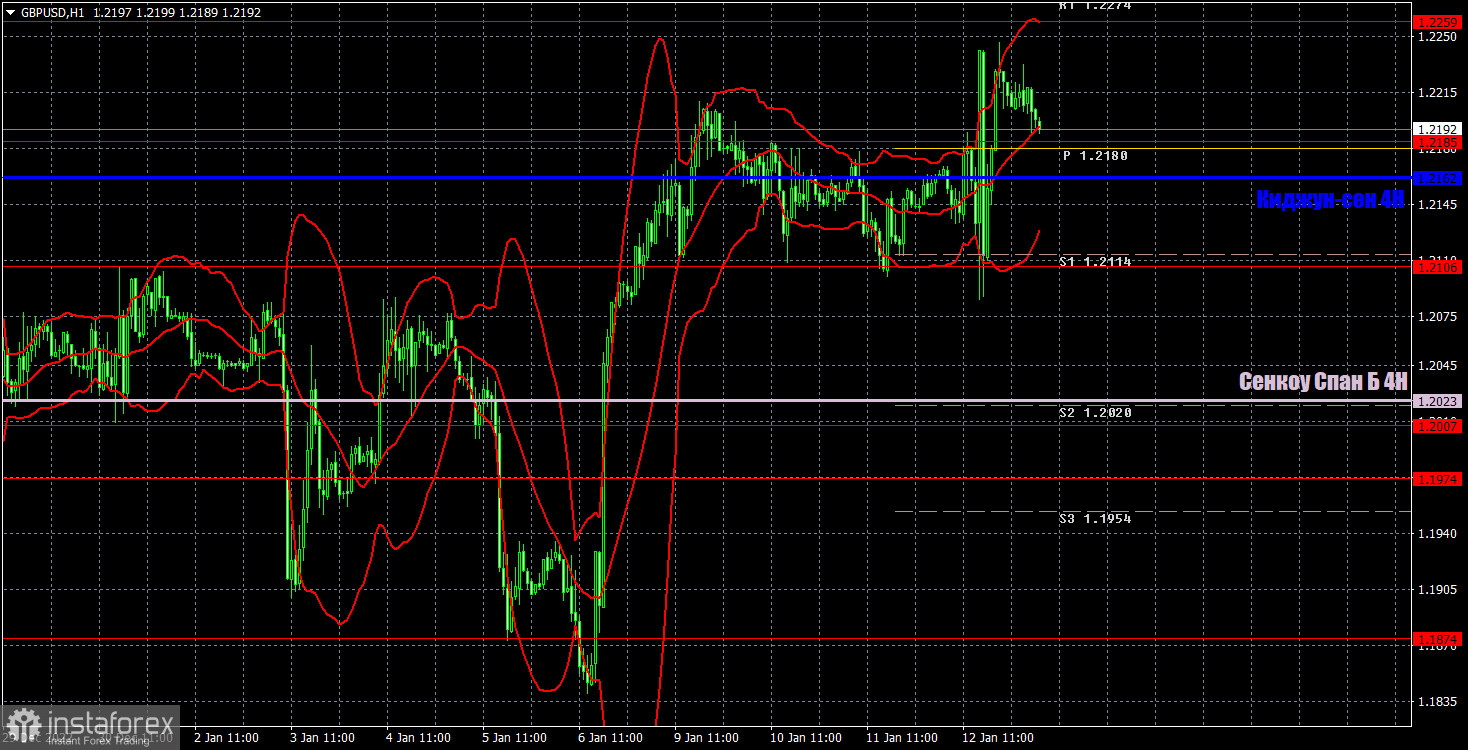The height and width of the screenshot is (750, 1468).
Task: Select the P 1.2180 pivot label
Action: point(1095,156)
